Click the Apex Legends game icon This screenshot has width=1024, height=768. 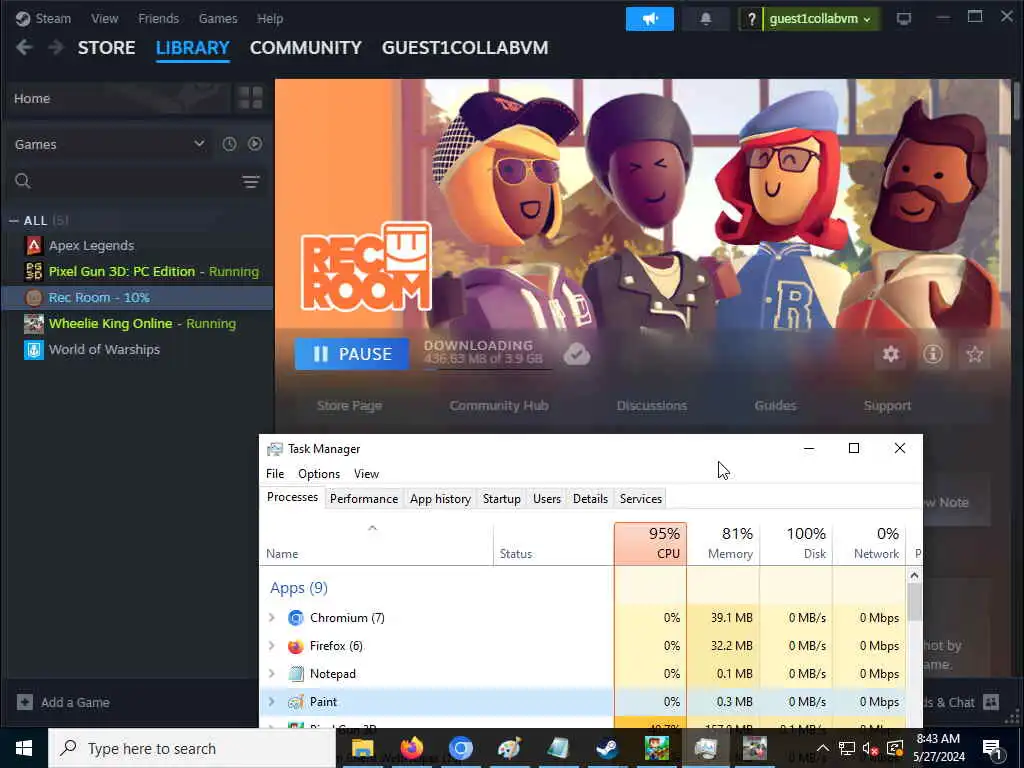click(x=34, y=246)
